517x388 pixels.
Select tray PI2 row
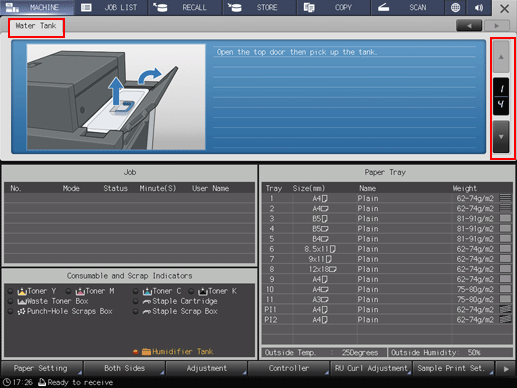tap(387, 320)
